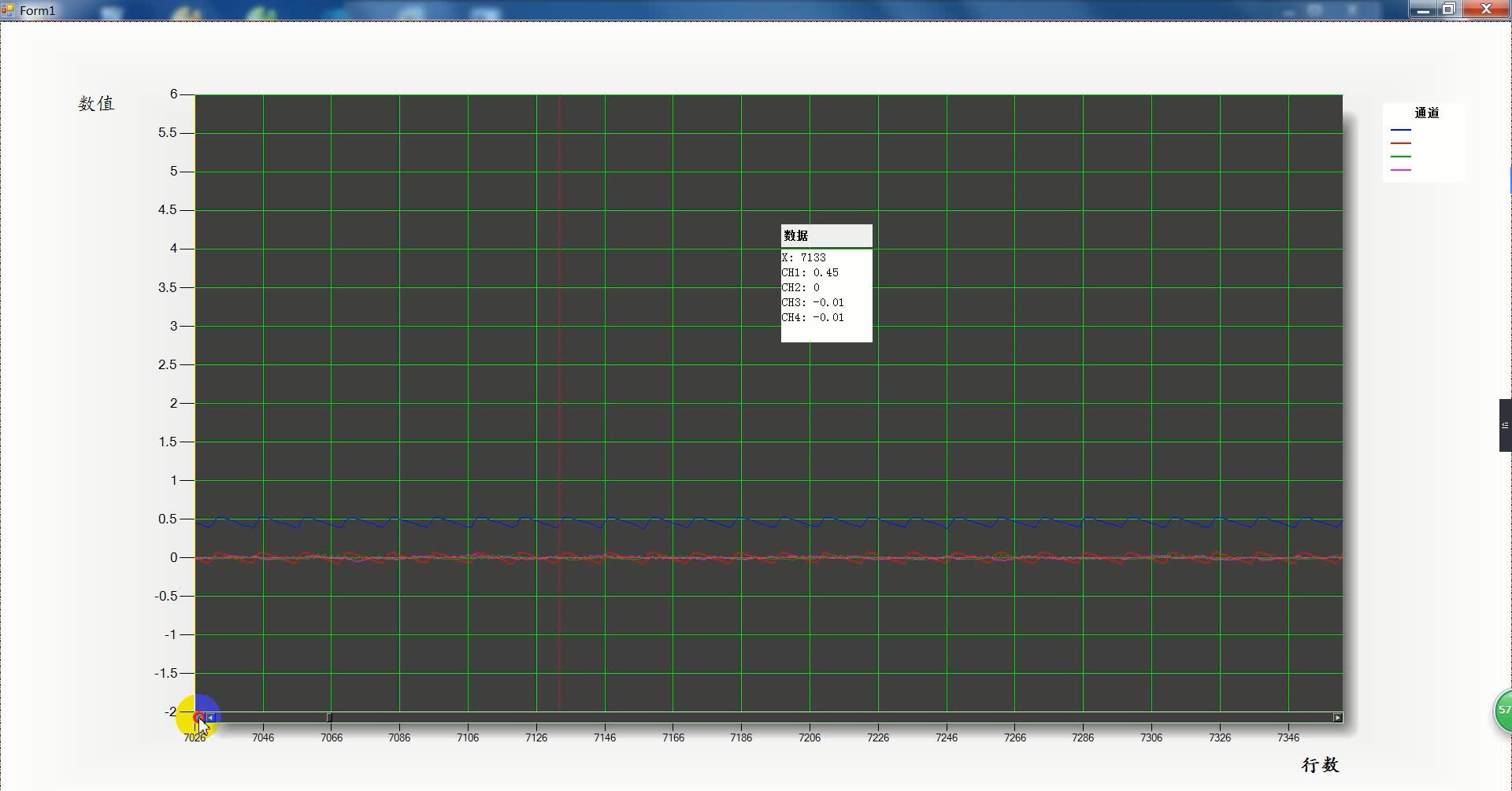Click the 行数 X-axis title
Viewport: 1512px width, 791px height.
pyautogui.click(x=1321, y=765)
